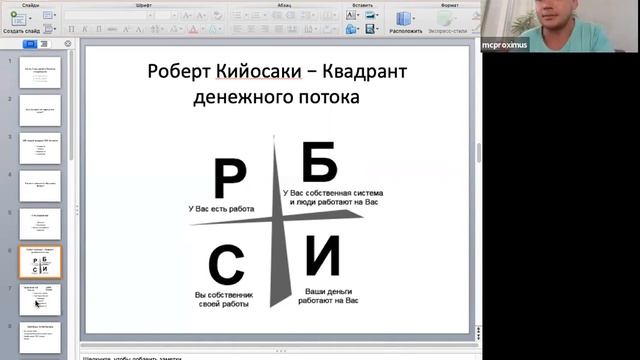The width and height of the screenshot is (640, 360).
Task: Align text left in the Абзац group
Action: tap(237, 29)
